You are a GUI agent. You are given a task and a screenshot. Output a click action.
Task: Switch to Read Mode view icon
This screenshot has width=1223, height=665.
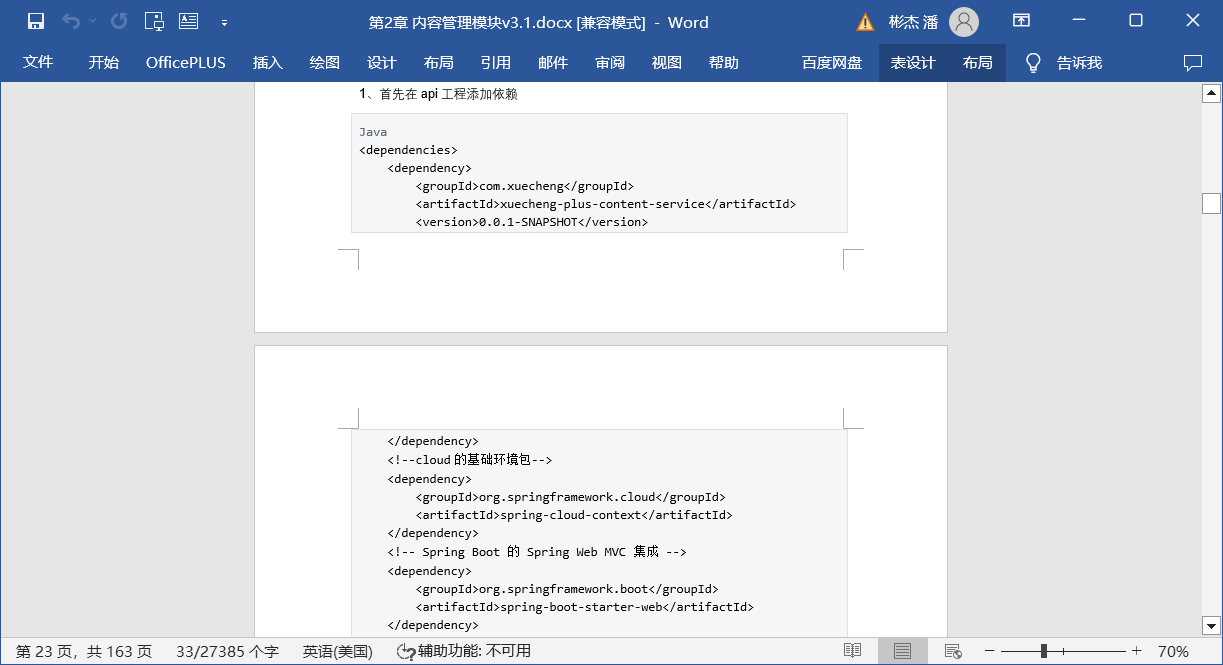[852, 651]
